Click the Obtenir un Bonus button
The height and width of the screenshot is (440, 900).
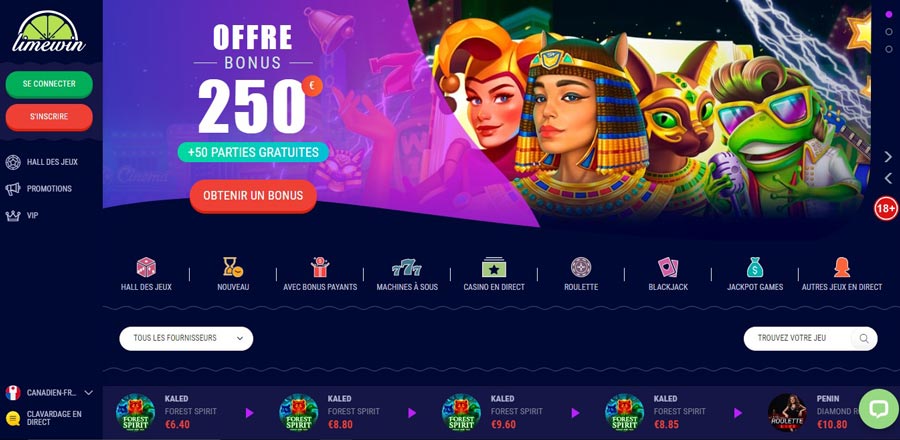(253, 196)
